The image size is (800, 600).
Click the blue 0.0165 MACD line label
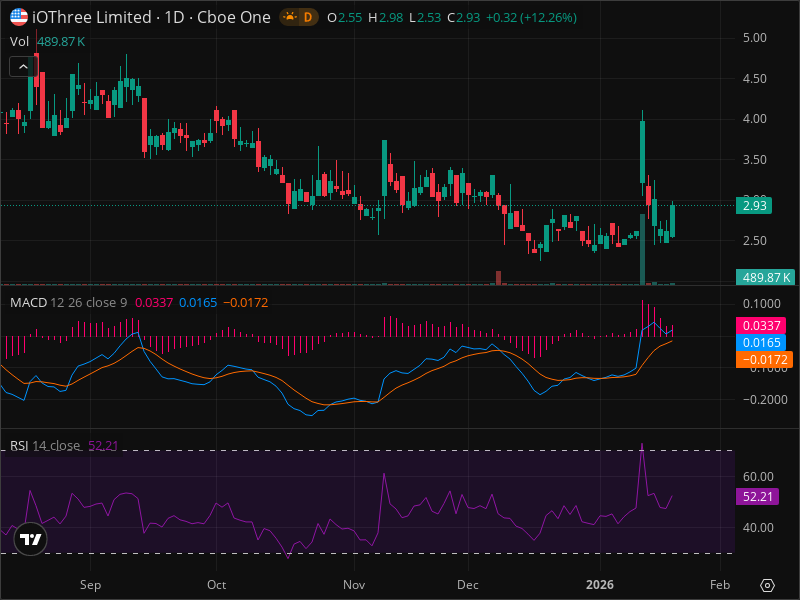pyautogui.click(x=761, y=342)
